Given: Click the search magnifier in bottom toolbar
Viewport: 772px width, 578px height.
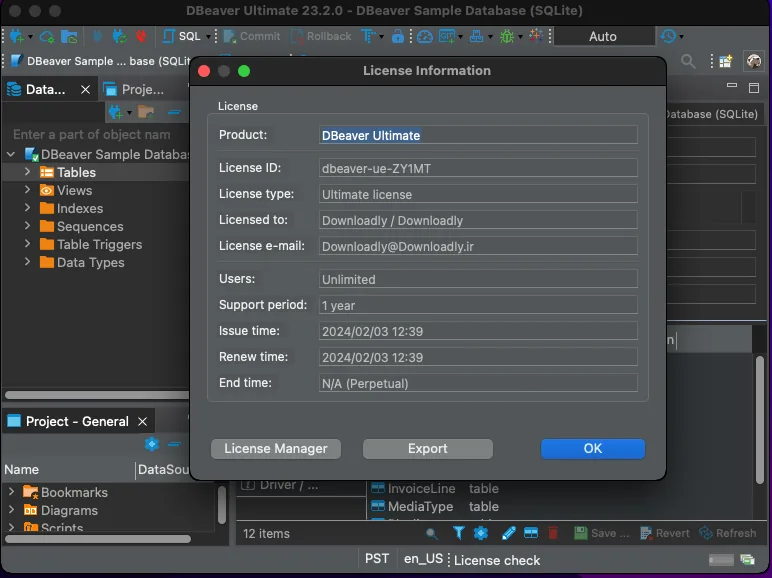Looking at the screenshot, I should point(432,533).
